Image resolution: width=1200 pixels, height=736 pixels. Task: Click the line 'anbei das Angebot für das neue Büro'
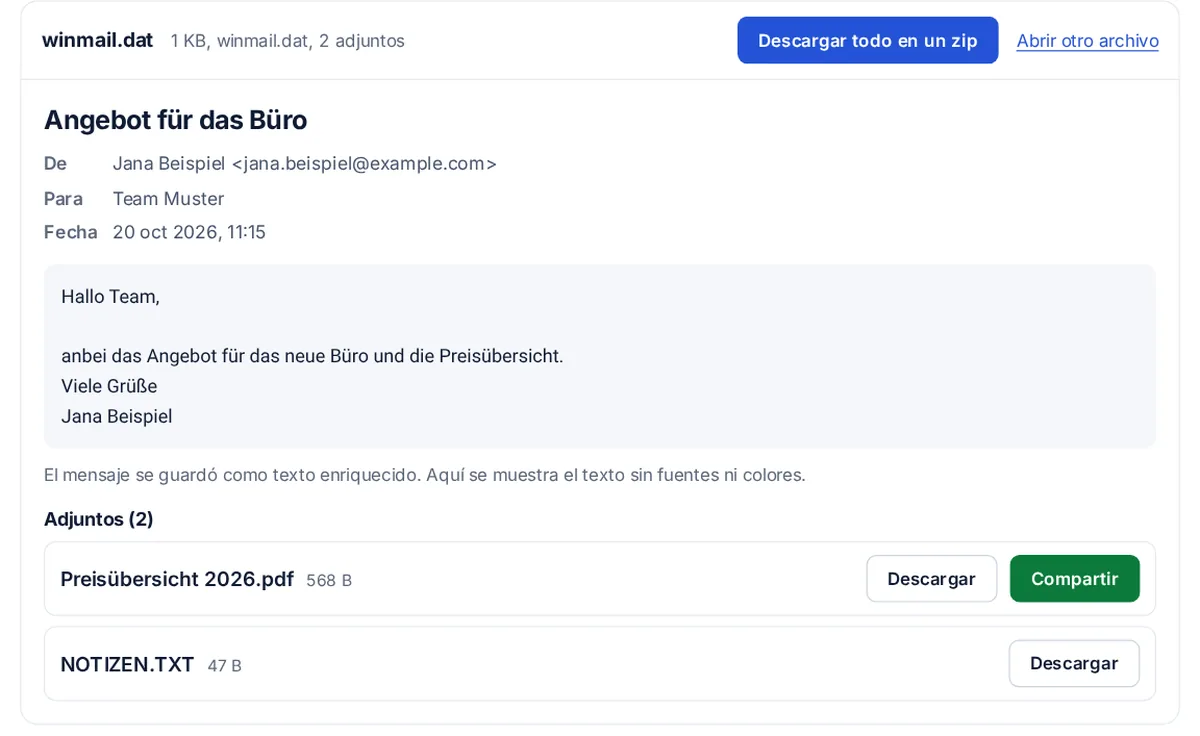coord(214,356)
